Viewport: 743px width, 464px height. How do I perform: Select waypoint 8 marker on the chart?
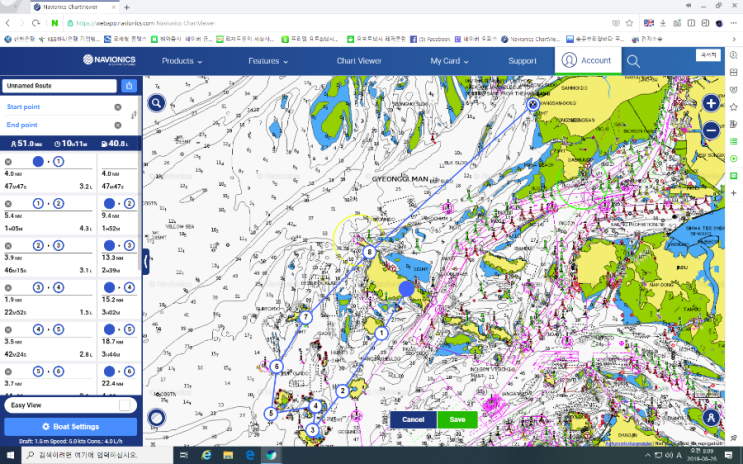click(369, 252)
